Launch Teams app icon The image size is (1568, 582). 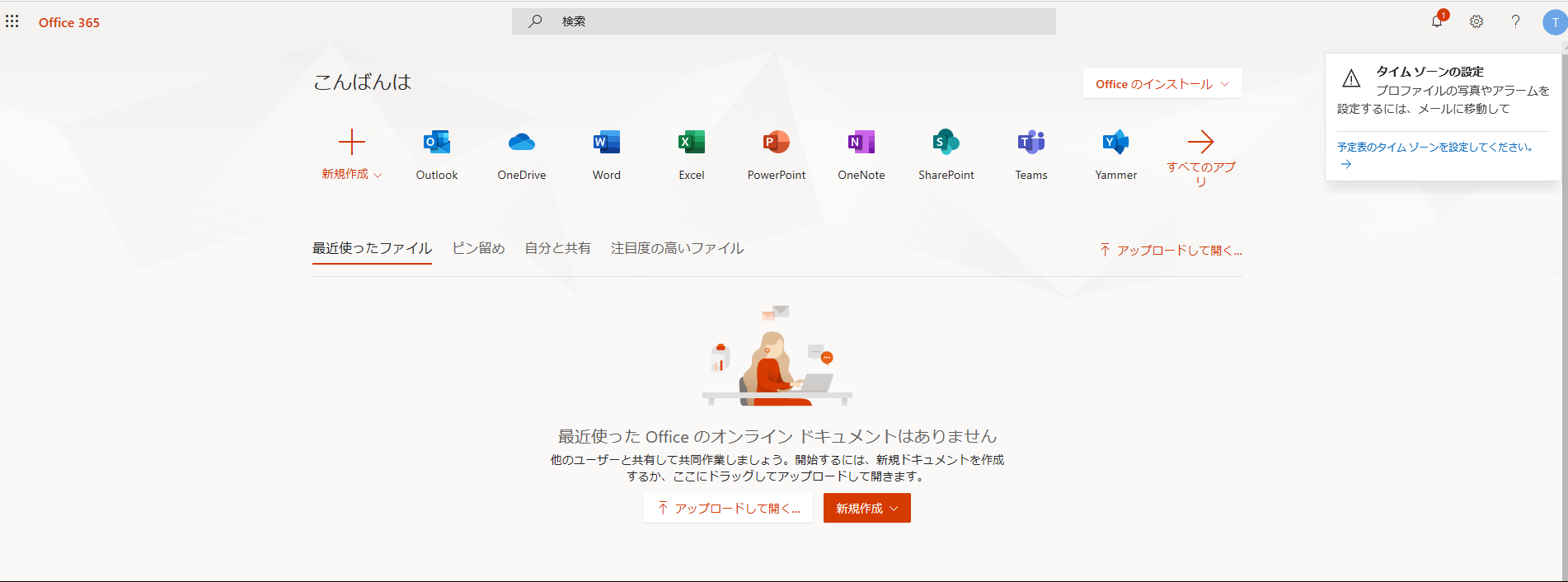coord(1031,142)
